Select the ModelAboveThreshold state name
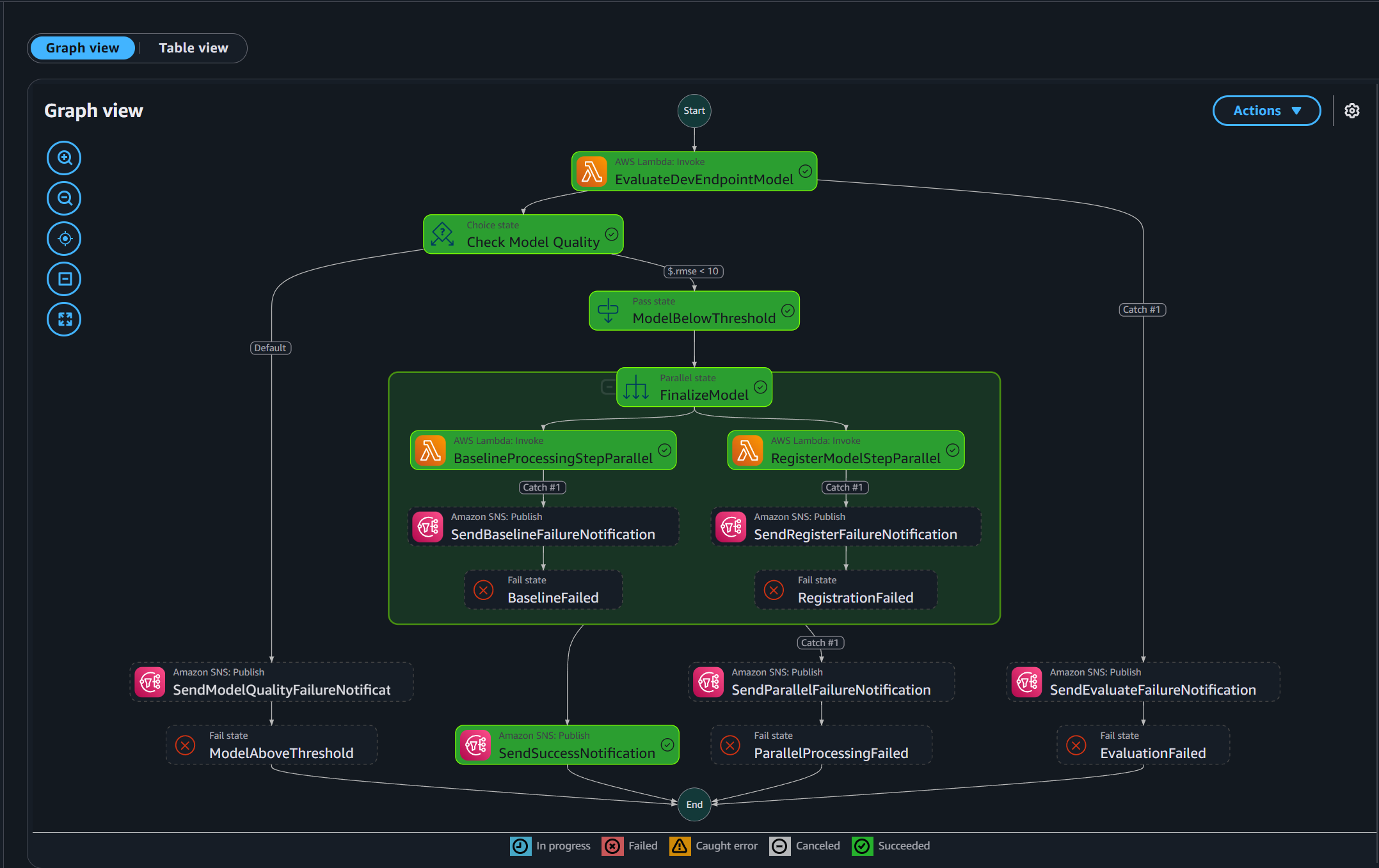Image resolution: width=1379 pixels, height=868 pixels. click(281, 754)
